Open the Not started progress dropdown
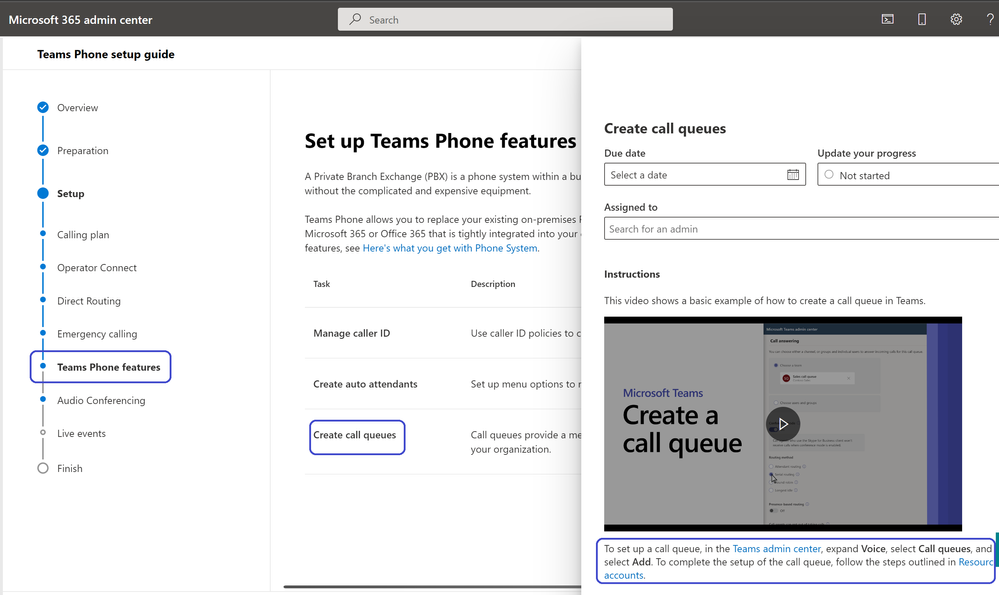 click(908, 175)
